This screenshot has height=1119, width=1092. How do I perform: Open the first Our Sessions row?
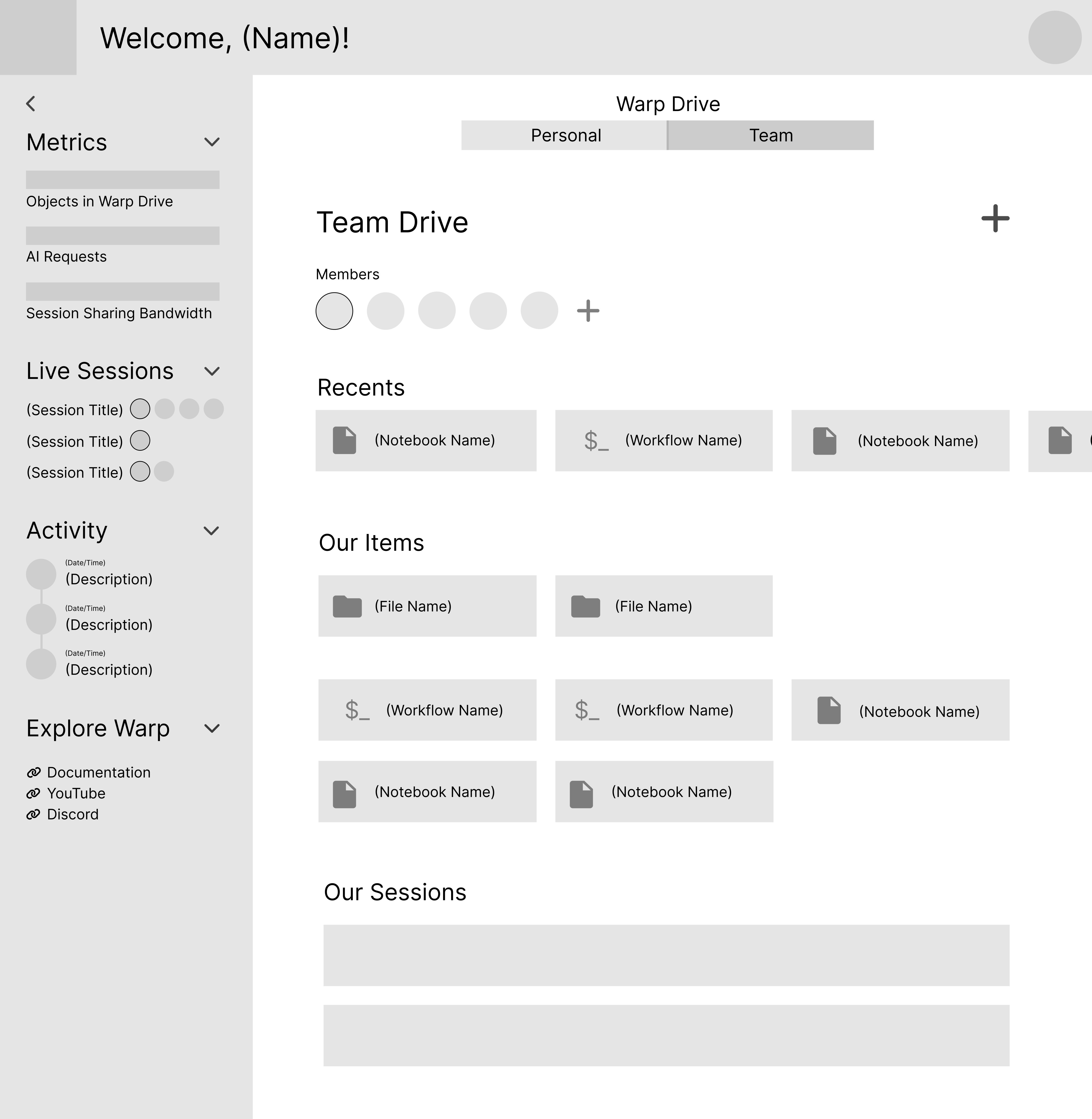666,955
